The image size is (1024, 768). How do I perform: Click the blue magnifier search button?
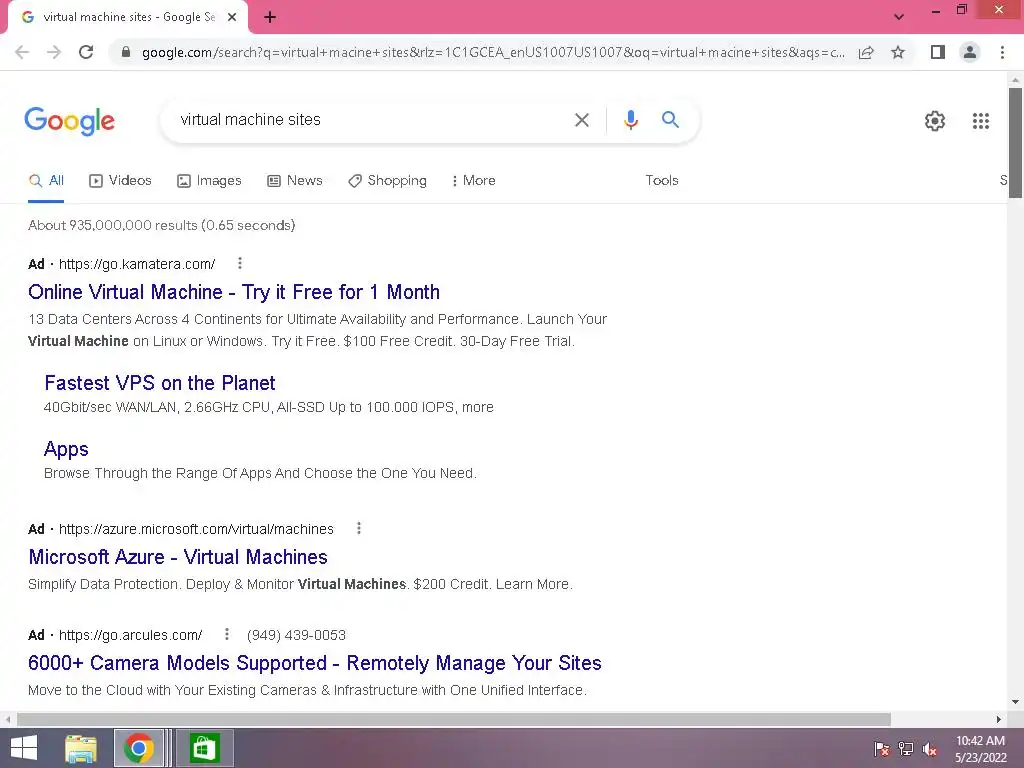pos(670,120)
